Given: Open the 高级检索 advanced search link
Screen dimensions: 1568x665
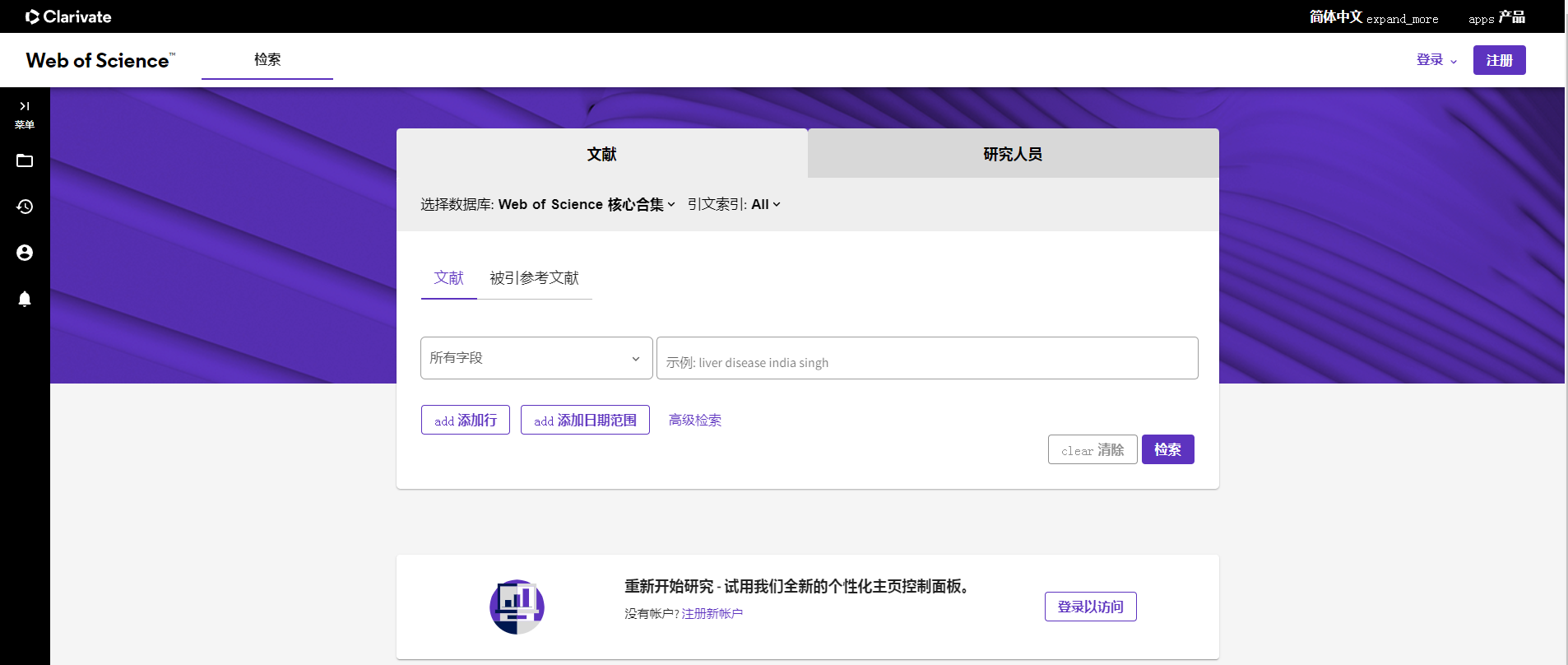Looking at the screenshot, I should (x=695, y=421).
